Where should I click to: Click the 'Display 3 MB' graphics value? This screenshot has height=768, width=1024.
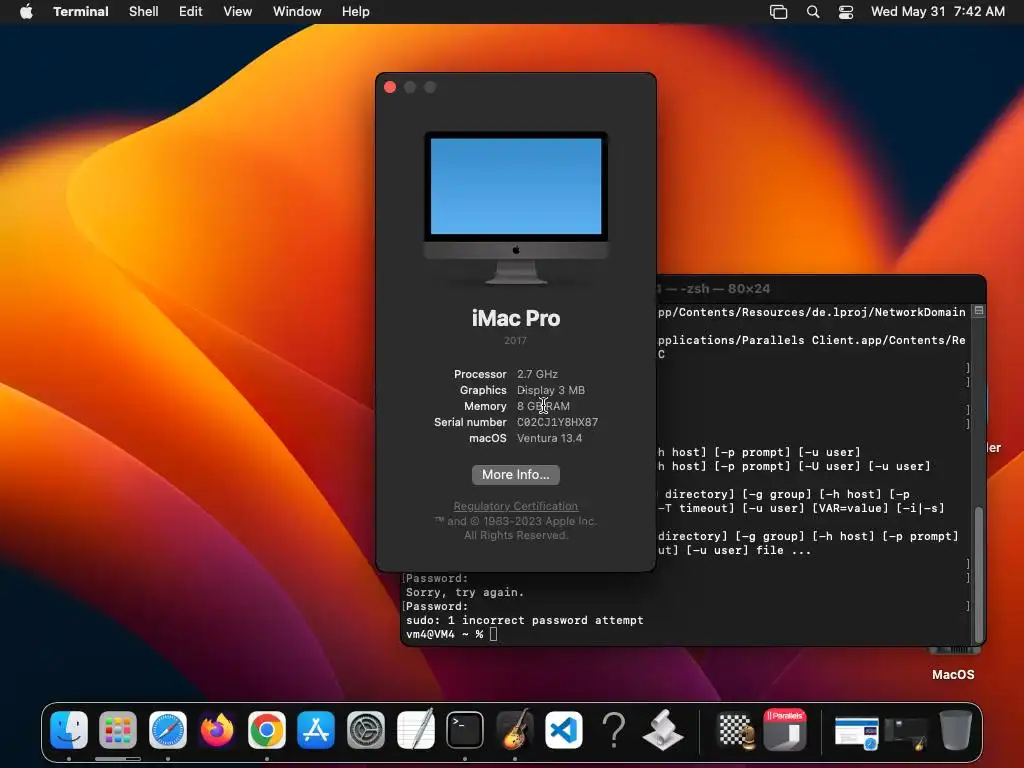point(551,390)
